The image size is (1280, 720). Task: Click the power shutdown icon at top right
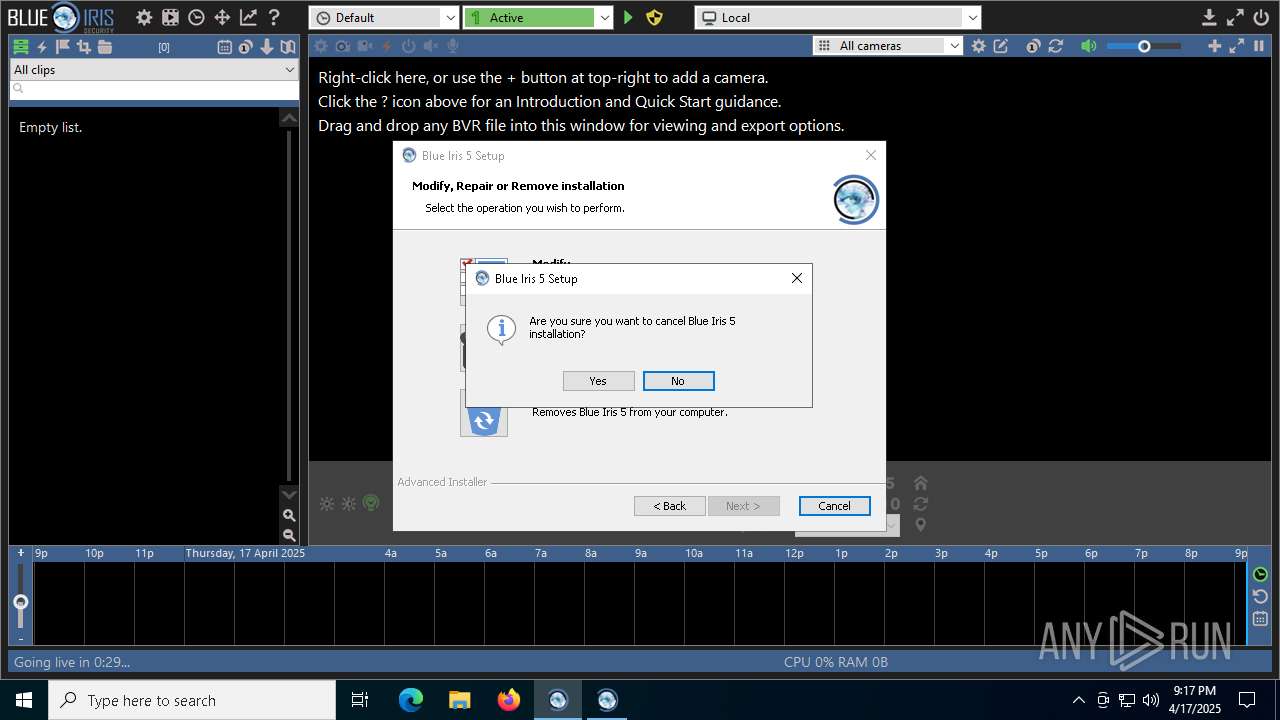coord(1260,17)
